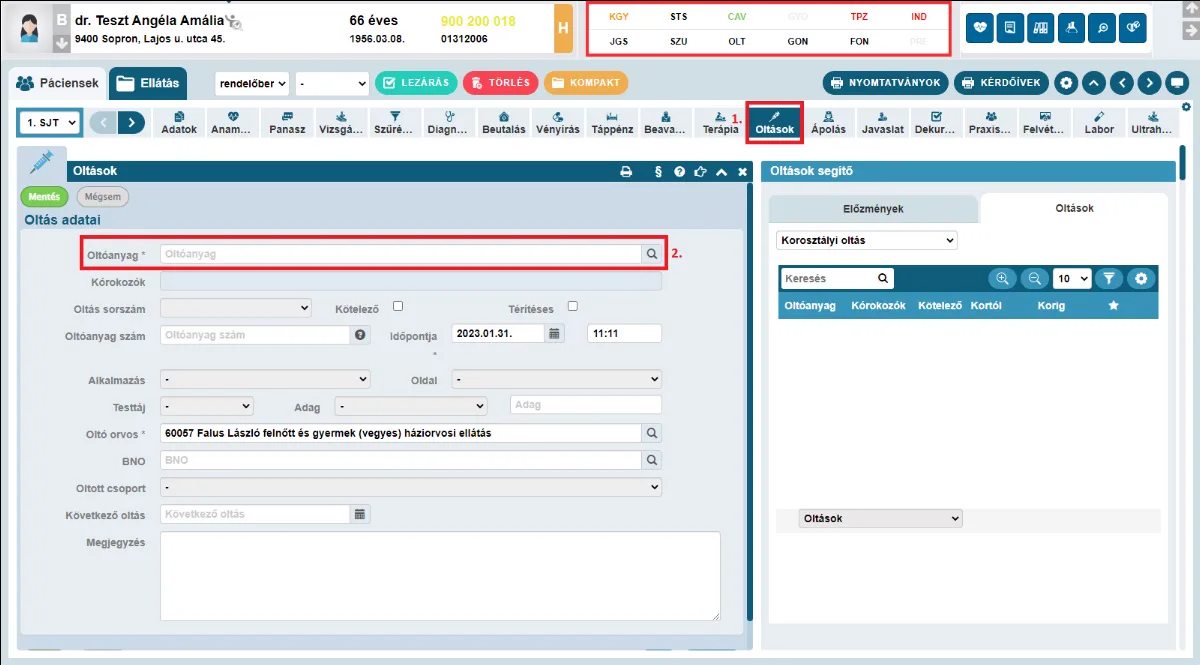Open the lab flask icon button
The width and height of the screenshot is (1200, 665).
pyautogui.click(x=1071, y=29)
